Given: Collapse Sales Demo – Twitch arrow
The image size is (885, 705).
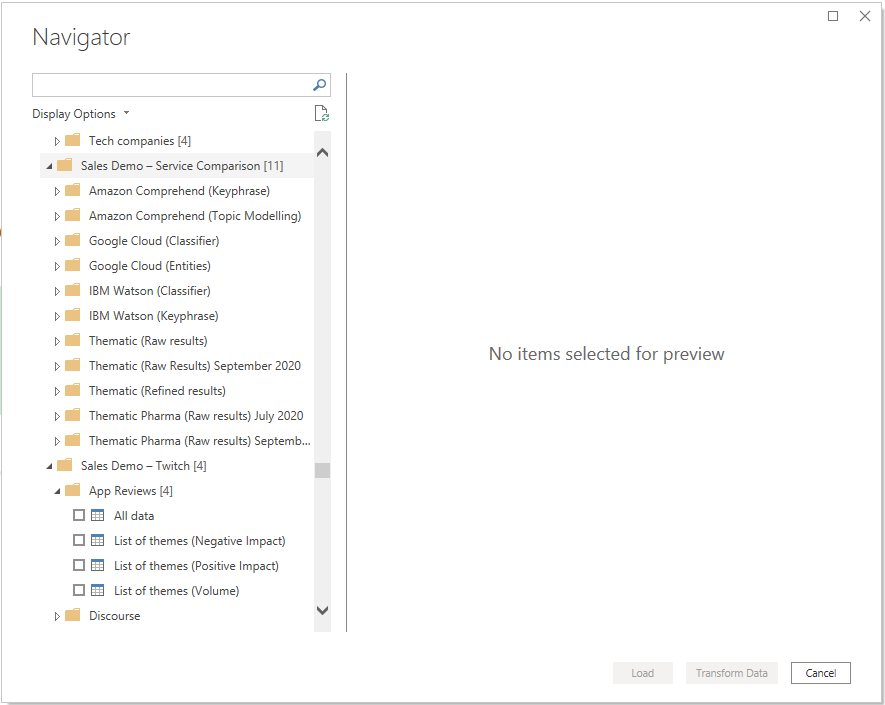Looking at the screenshot, I should click(49, 466).
